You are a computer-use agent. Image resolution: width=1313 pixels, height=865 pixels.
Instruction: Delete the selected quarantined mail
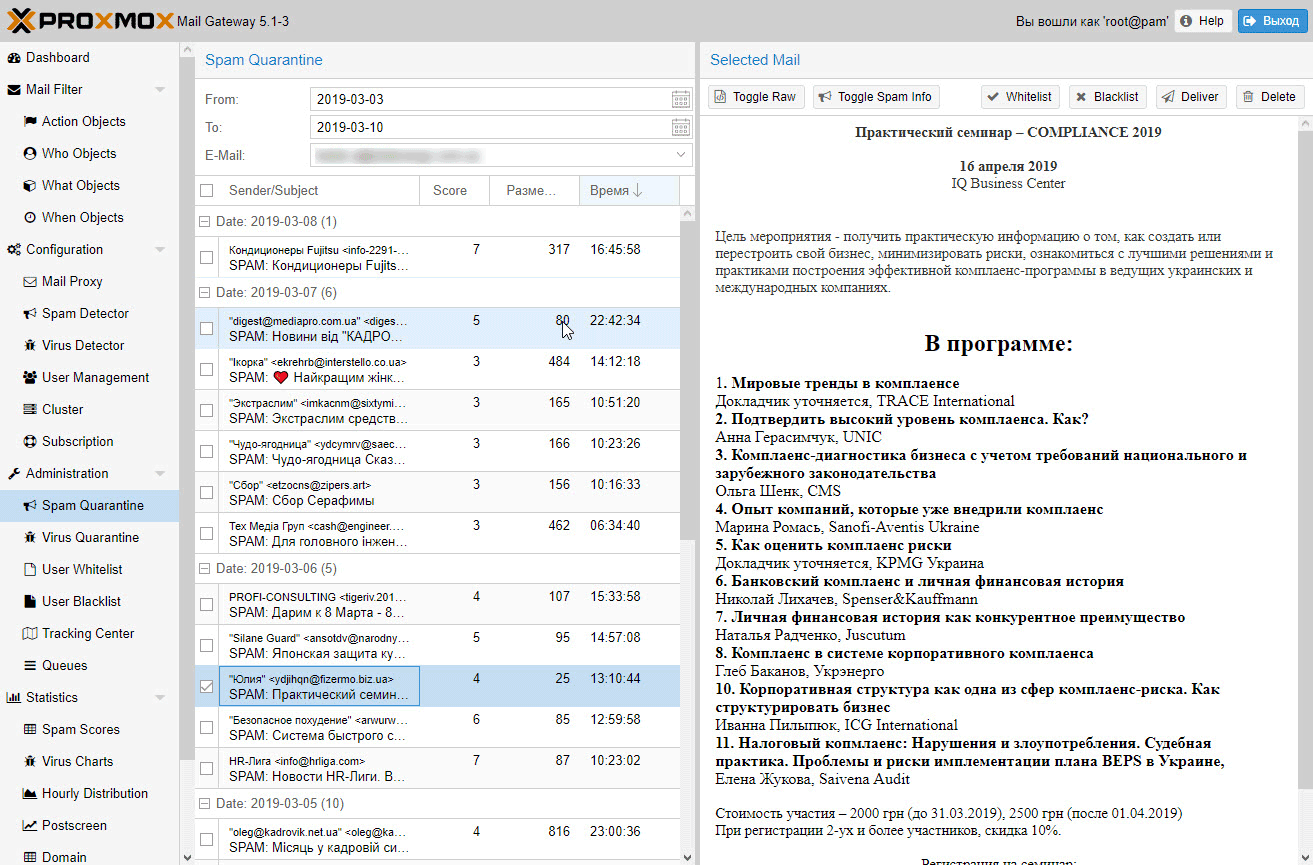pyautogui.click(x=1269, y=97)
